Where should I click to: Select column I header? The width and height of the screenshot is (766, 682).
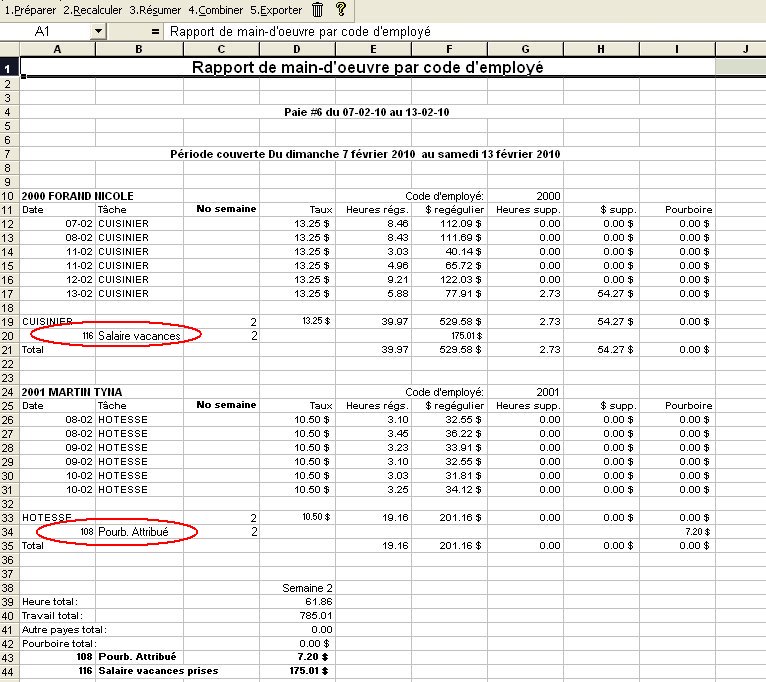coord(677,49)
